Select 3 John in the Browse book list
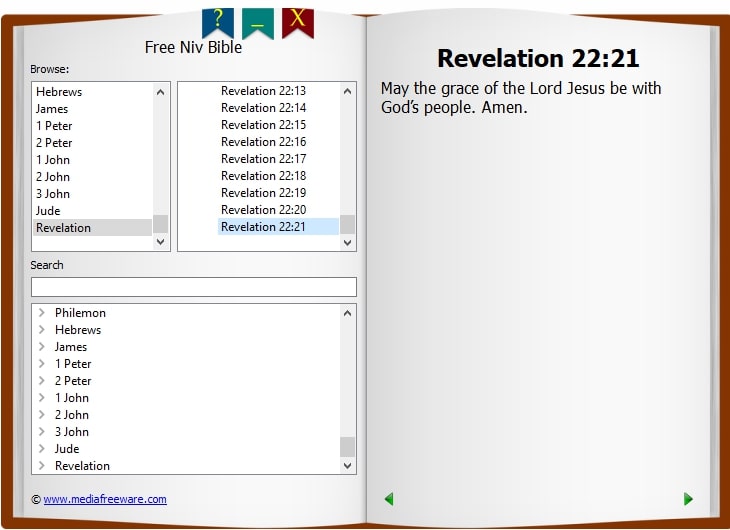This screenshot has width=730, height=530. point(93,194)
